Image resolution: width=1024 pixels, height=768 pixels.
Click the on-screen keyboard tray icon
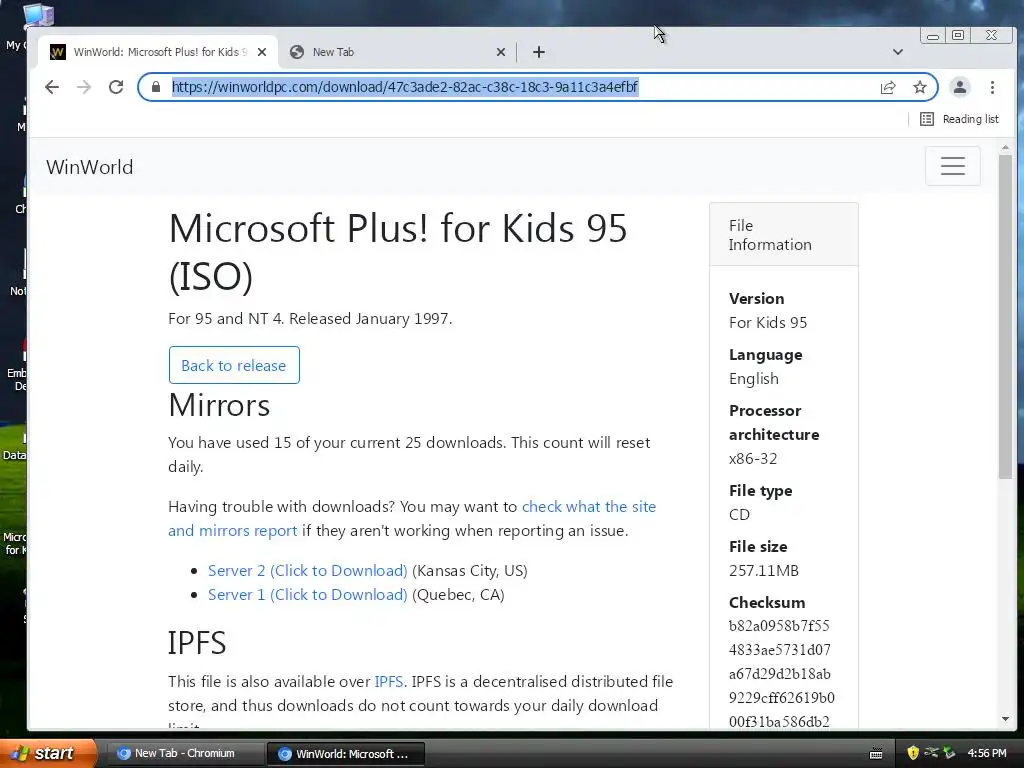tap(876, 754)
